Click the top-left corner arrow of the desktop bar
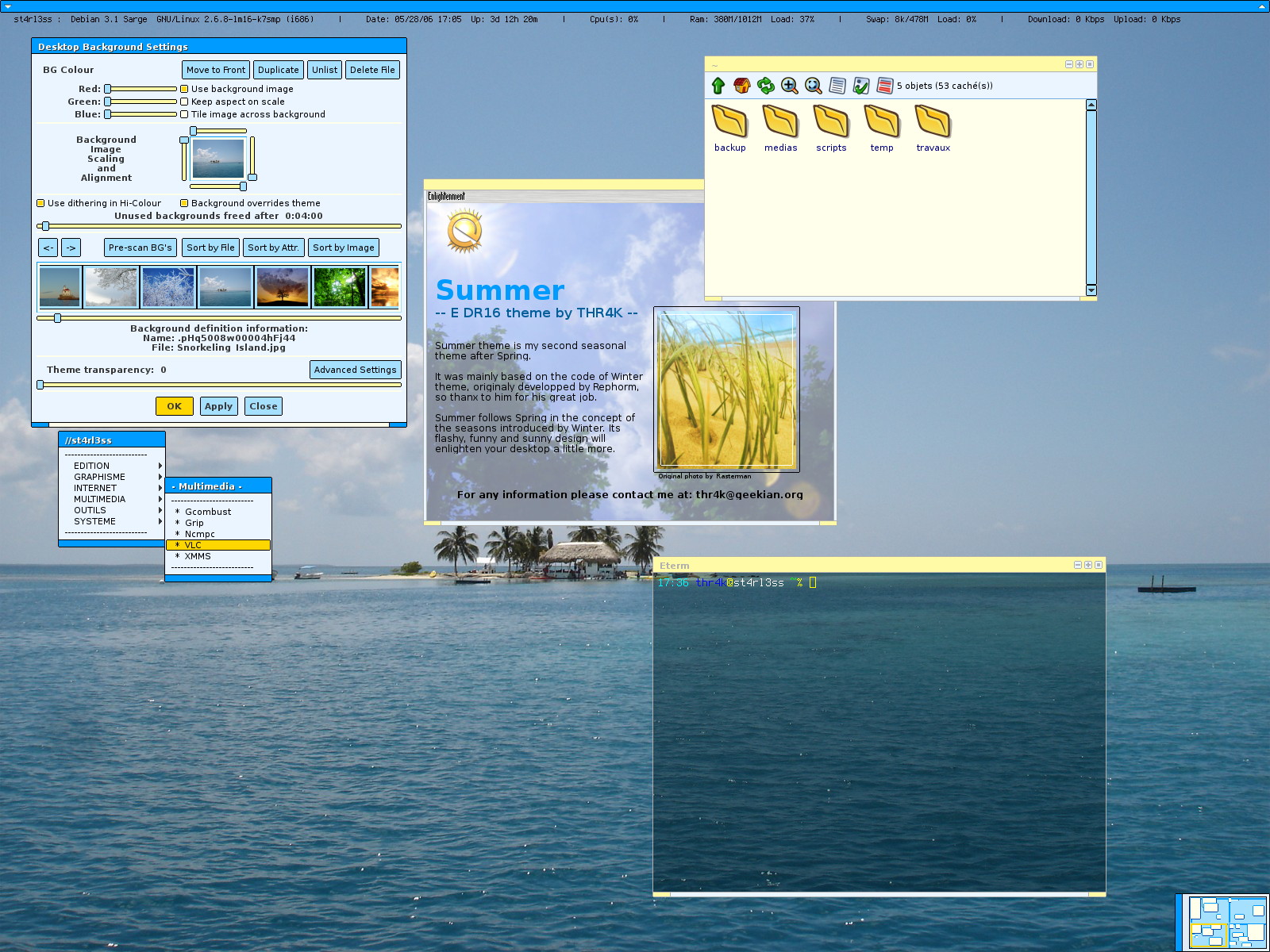The height and width of the screenshot is (952, 1270). 7,6
